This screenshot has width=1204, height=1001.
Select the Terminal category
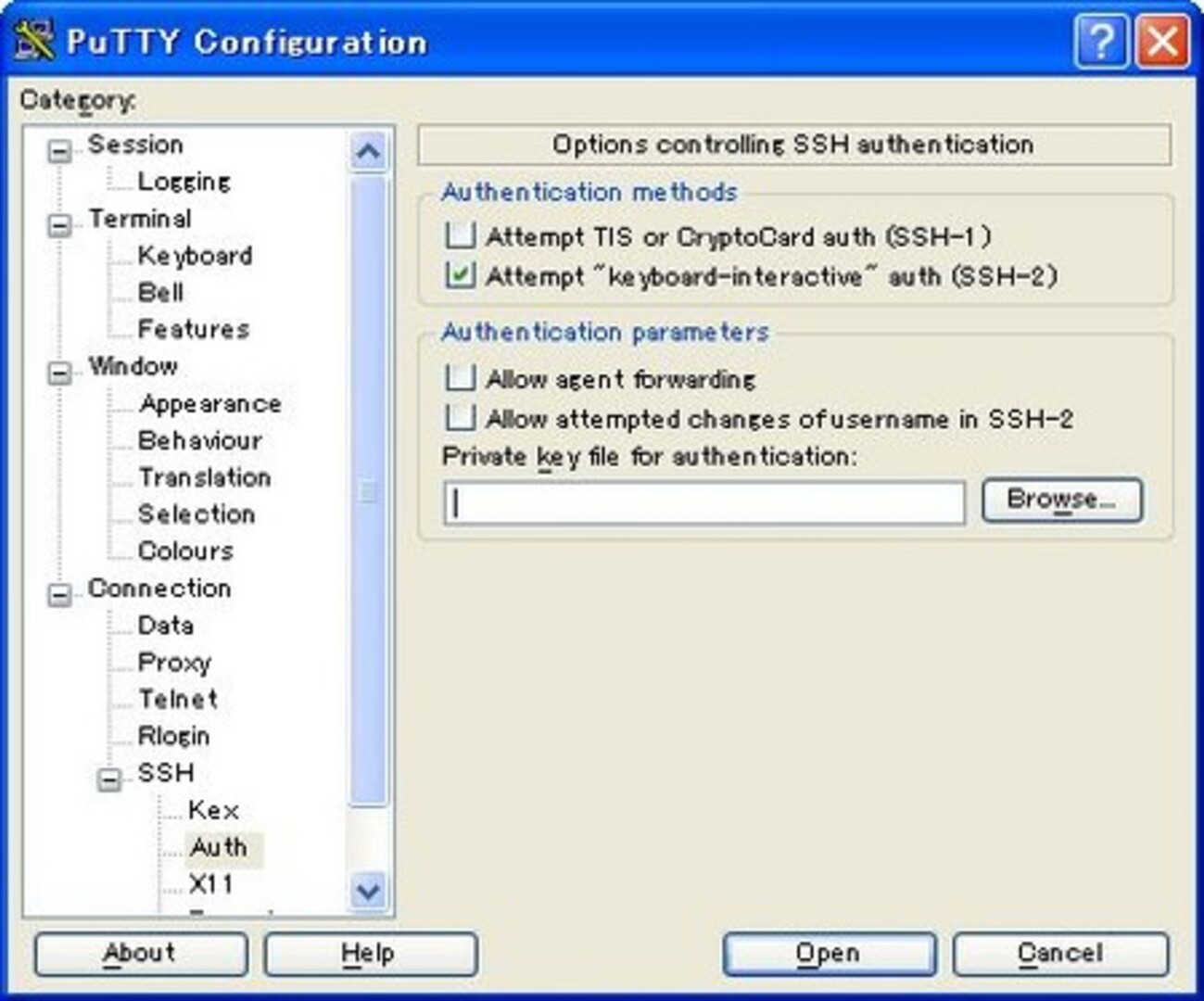point(140,219)
